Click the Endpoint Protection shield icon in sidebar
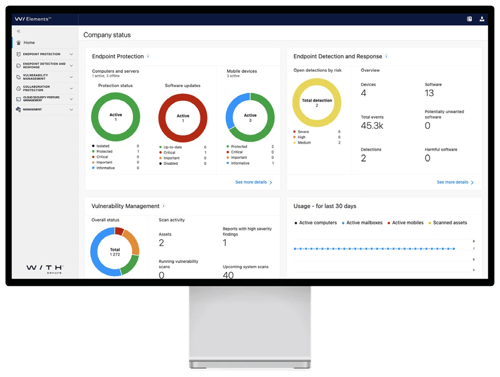The width and height of the screenshot is (500, 377). click(x=19, y=54)
